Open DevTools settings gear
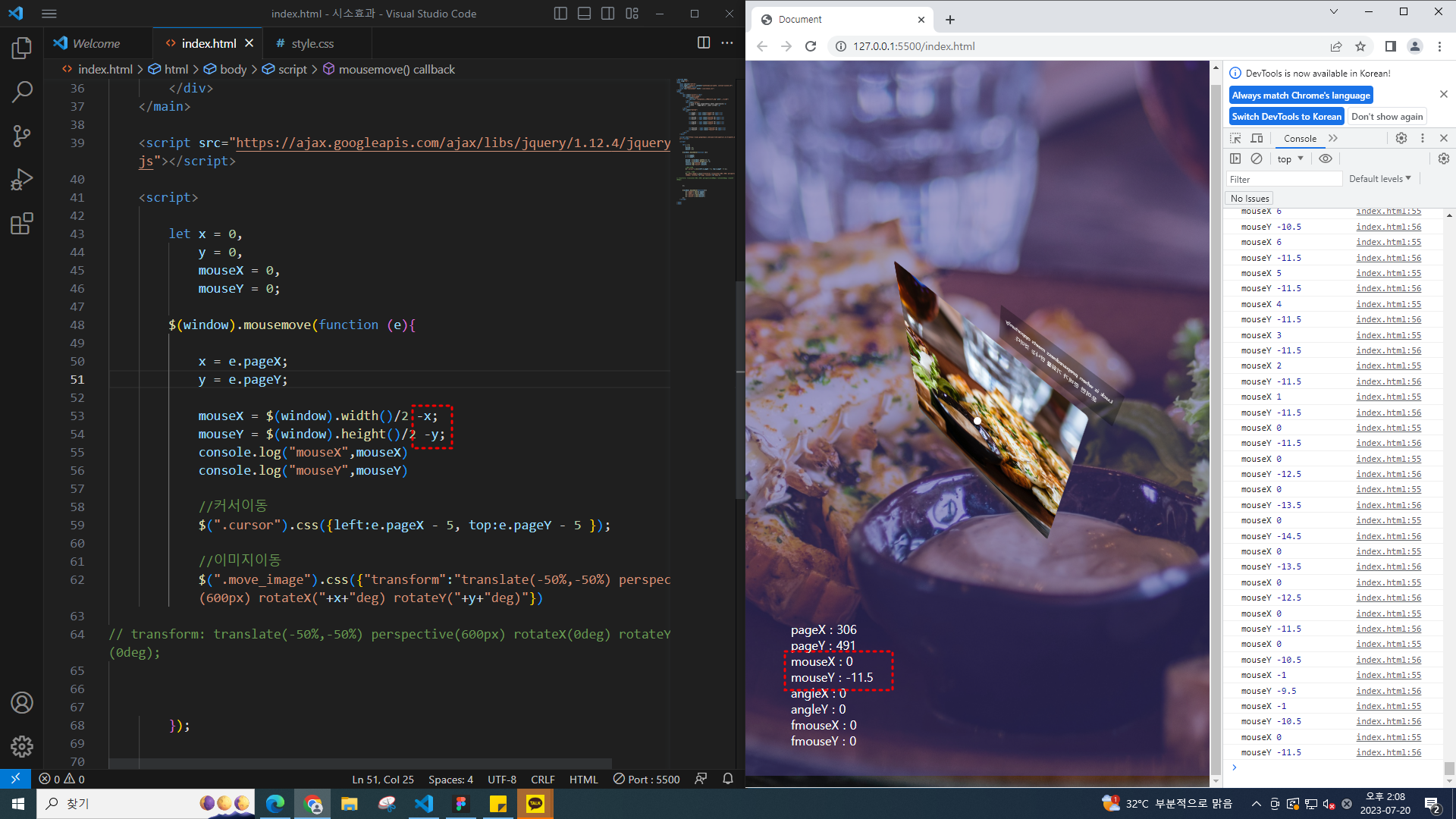The height and width of the screenshot is (819, 1456). click(1401, 138)
